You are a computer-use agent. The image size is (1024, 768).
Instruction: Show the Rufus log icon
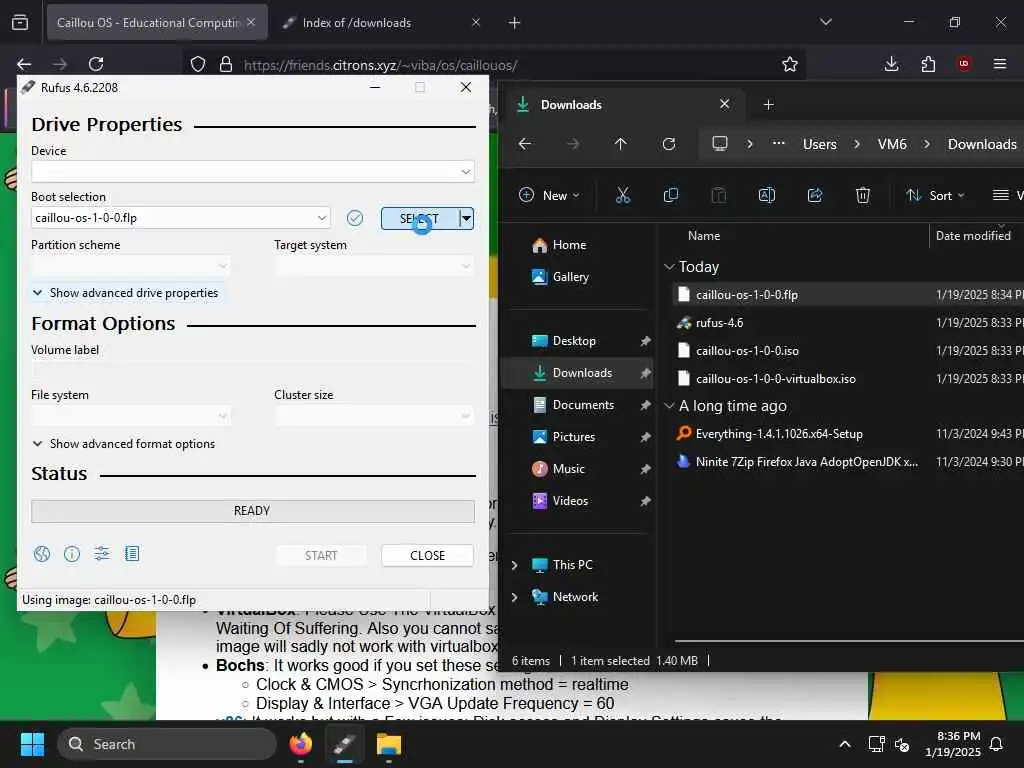(132, 554)
